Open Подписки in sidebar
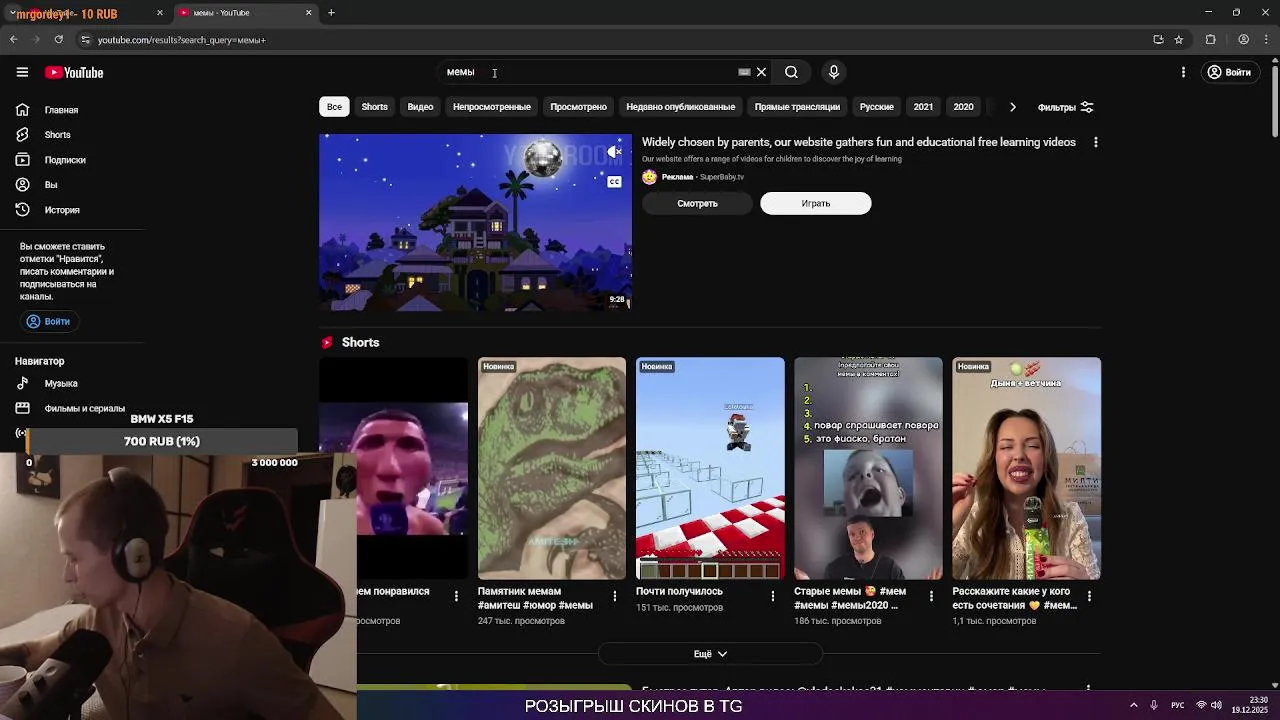Viewport: 1280px width, 720px height. (65, 160)
